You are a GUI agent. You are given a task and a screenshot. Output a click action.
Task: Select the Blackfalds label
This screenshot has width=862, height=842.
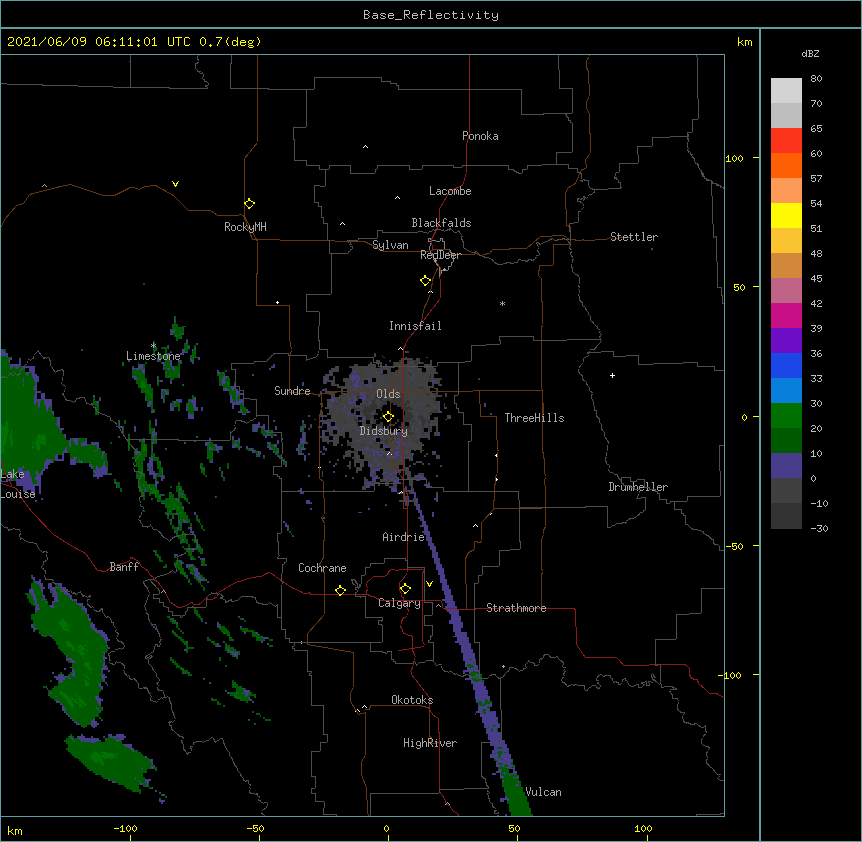[x=441, y=223]
